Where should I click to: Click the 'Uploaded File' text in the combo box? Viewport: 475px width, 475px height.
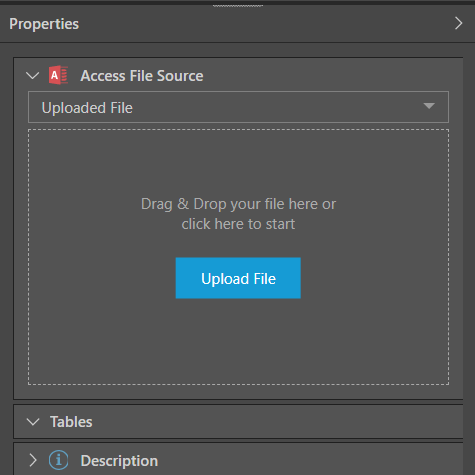87,108
